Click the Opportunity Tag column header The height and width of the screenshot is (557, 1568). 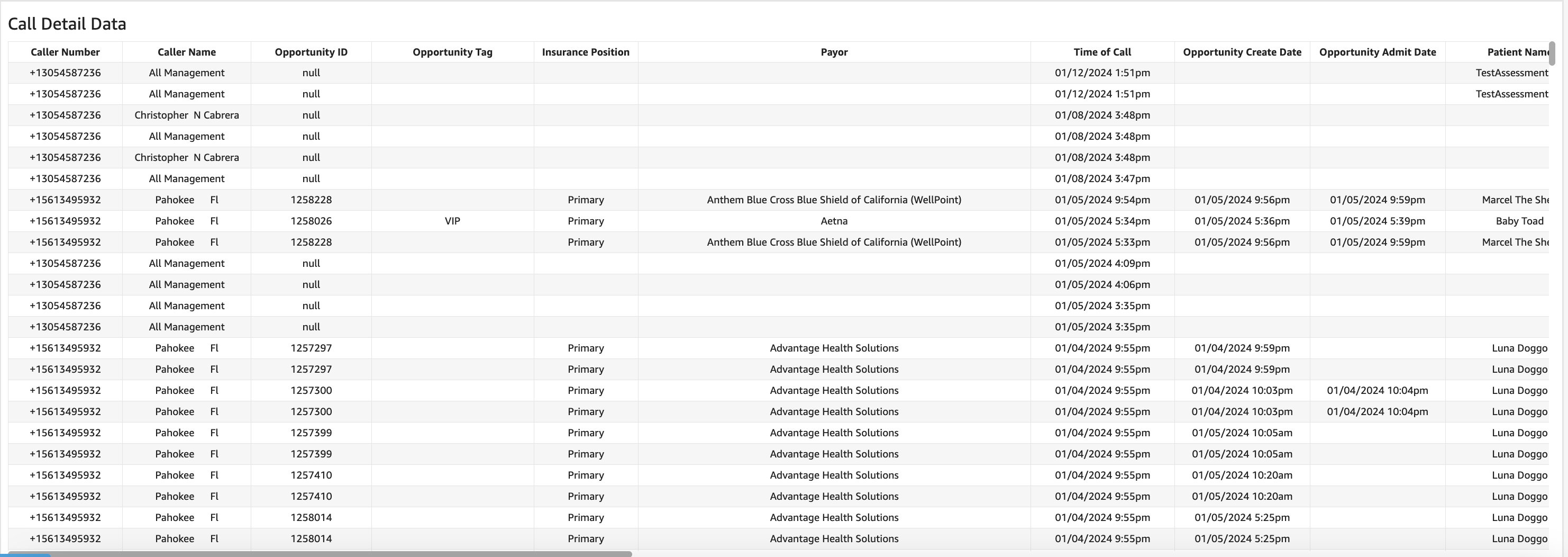[452, 52]
